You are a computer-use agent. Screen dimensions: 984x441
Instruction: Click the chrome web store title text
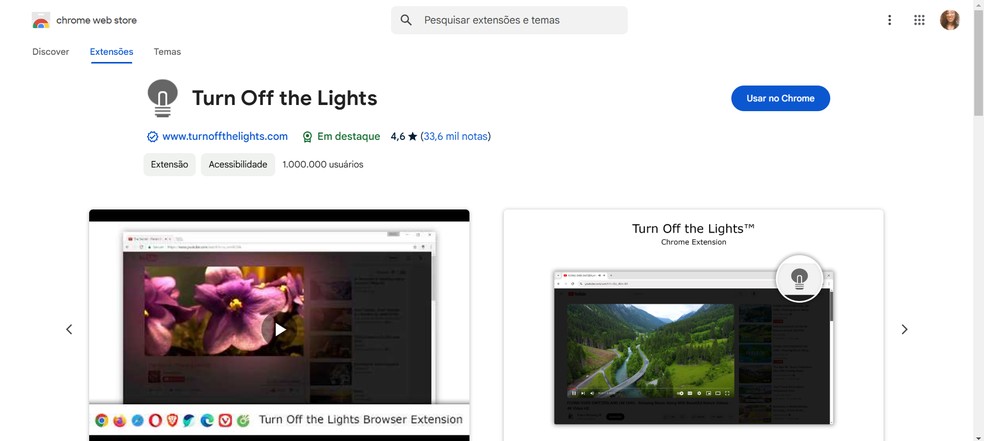coord(97,20)
